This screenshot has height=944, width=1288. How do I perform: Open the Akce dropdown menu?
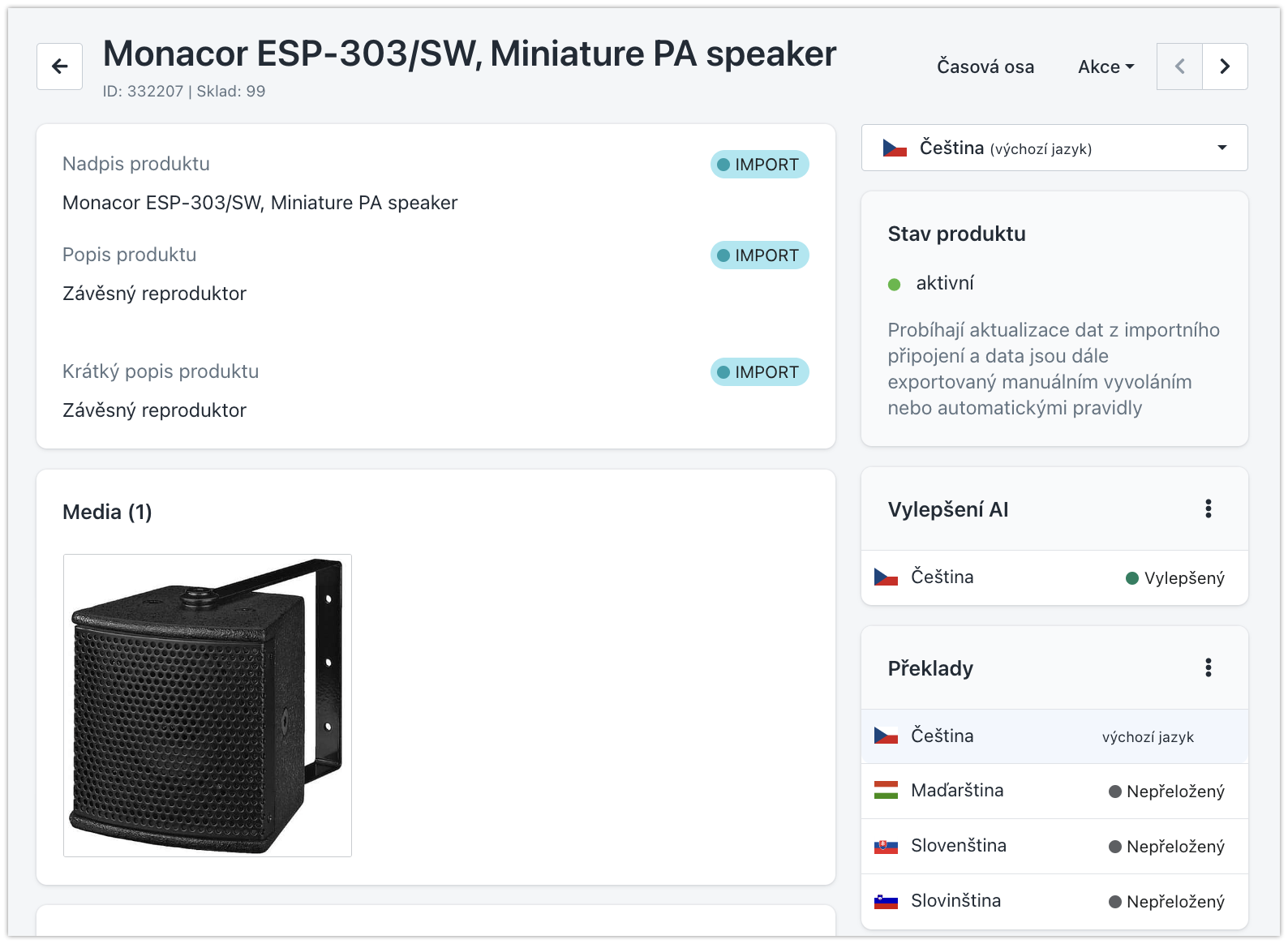click(1106, 67)
